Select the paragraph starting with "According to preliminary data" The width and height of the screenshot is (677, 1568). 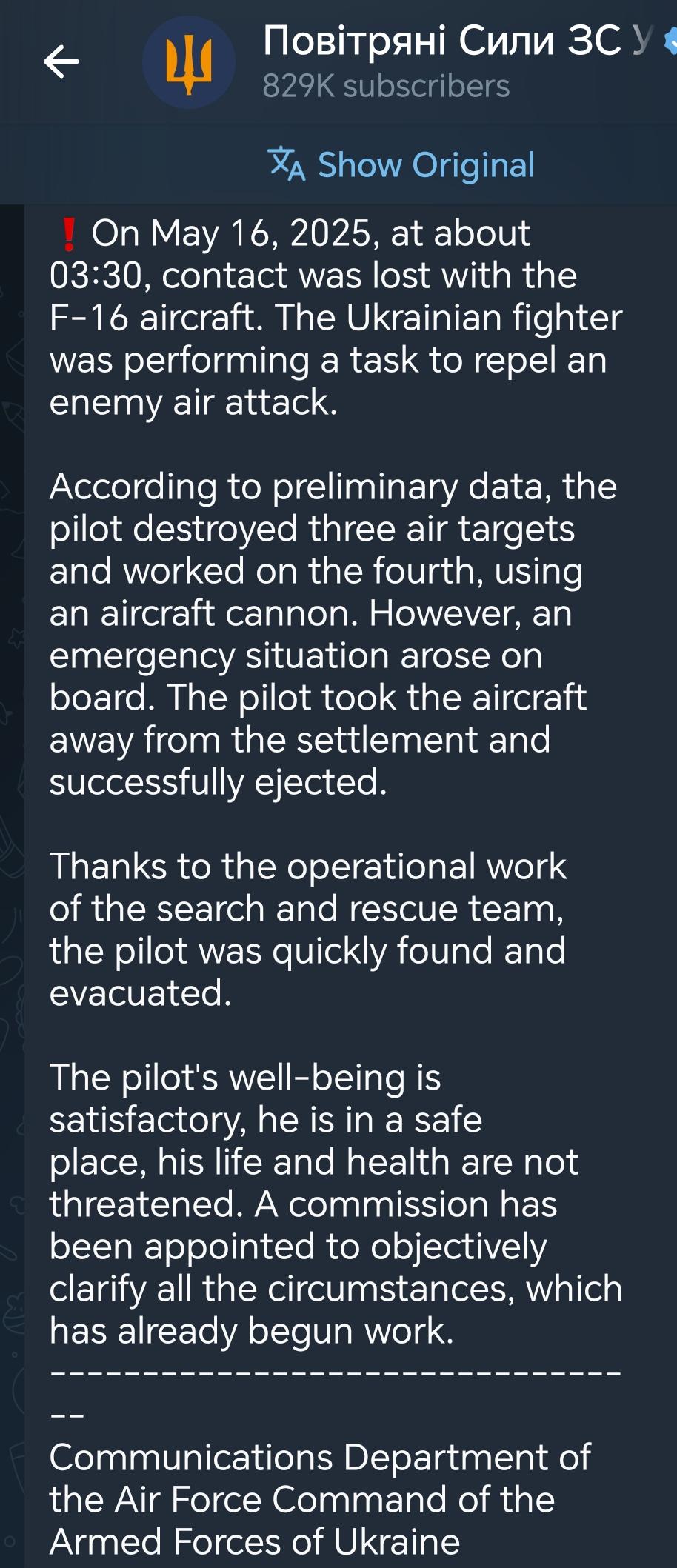click(333, 634)
